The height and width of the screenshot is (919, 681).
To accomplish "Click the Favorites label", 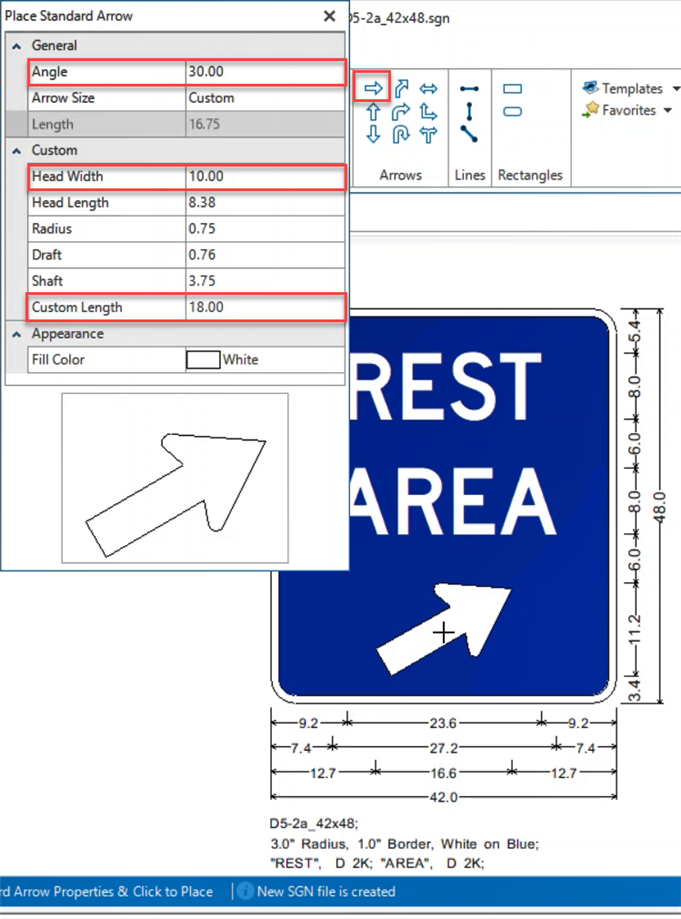I will [x=629, y=110].
